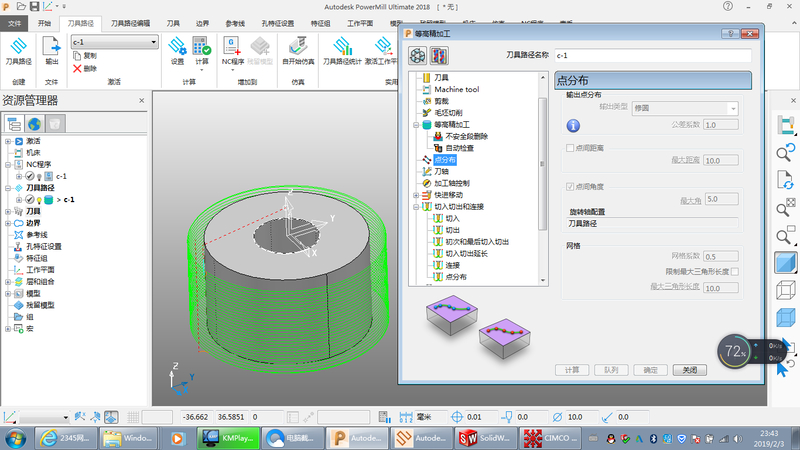Select 刀轴 in the strategy tree

[x=441, y=171]
